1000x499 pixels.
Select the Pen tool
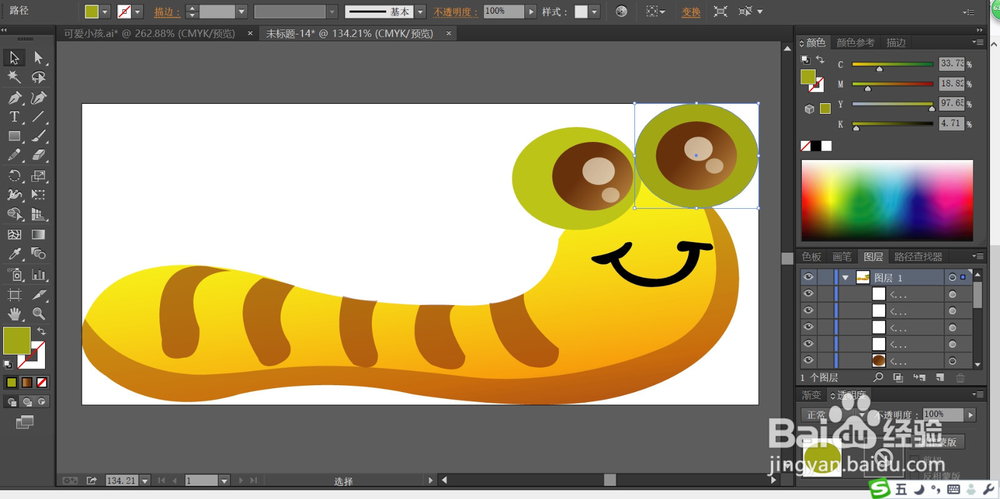15,98
